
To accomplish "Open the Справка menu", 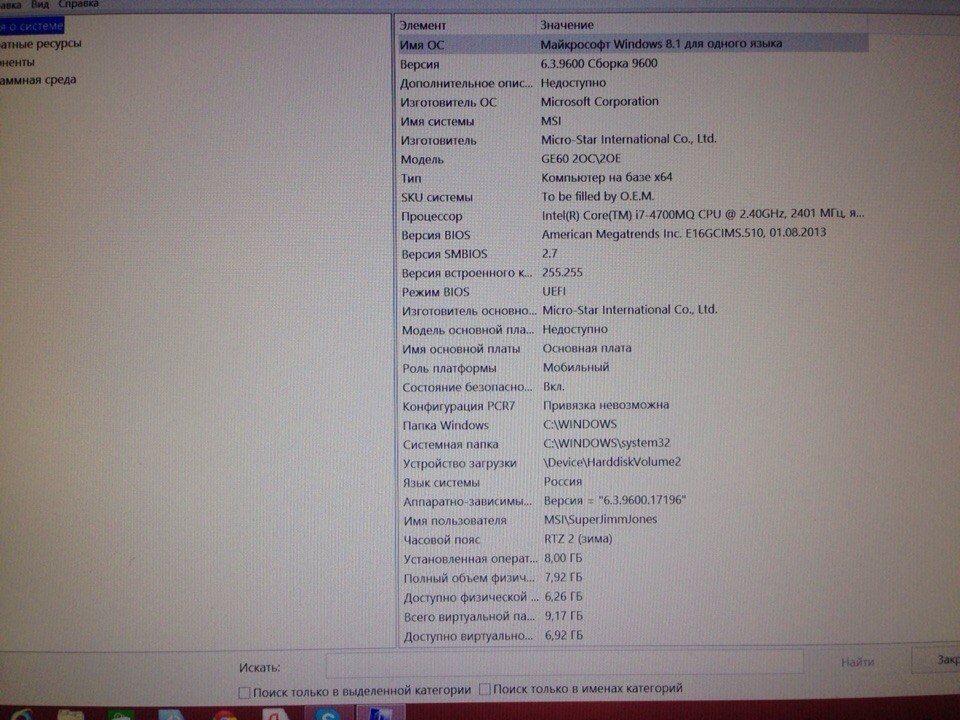I will pos(79,4).
